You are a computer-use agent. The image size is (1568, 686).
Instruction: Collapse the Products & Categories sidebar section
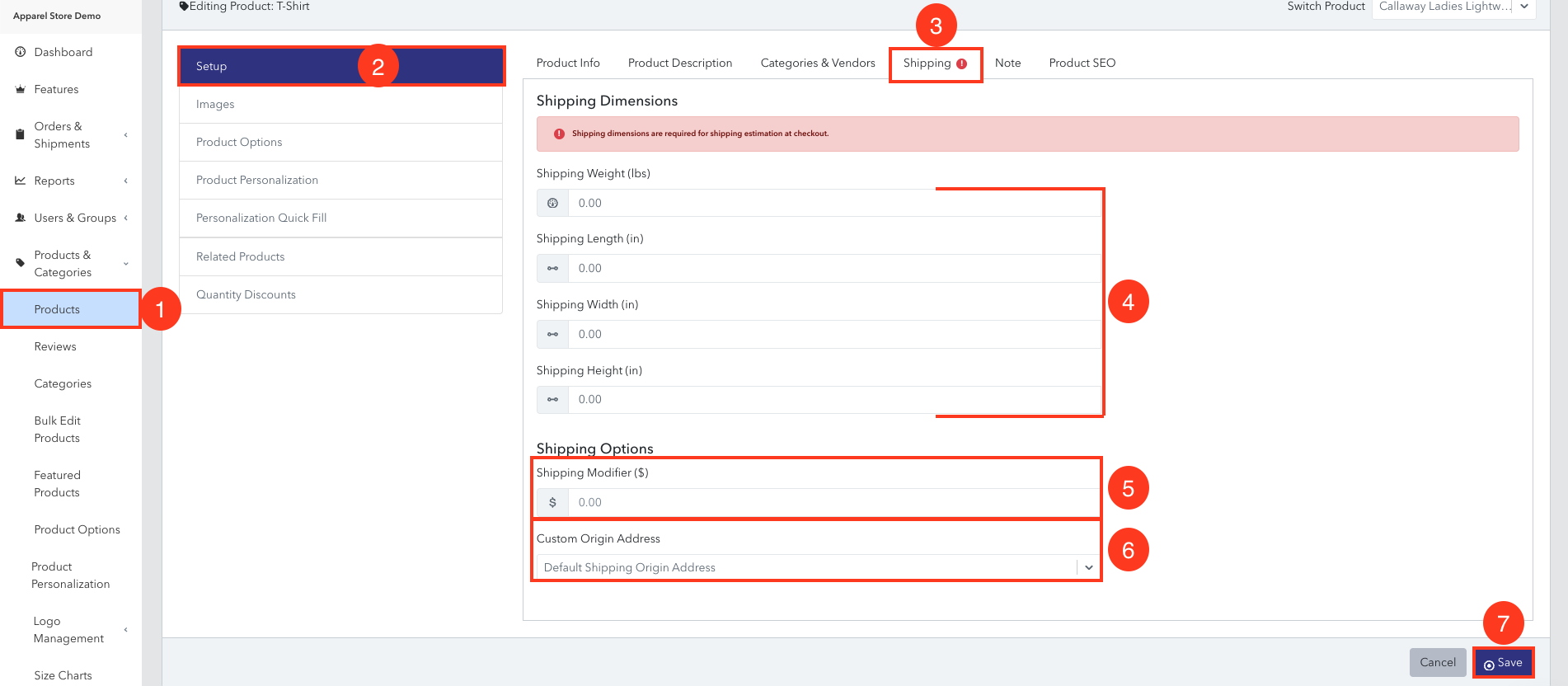pyautogui.click(x=126, y=264)
